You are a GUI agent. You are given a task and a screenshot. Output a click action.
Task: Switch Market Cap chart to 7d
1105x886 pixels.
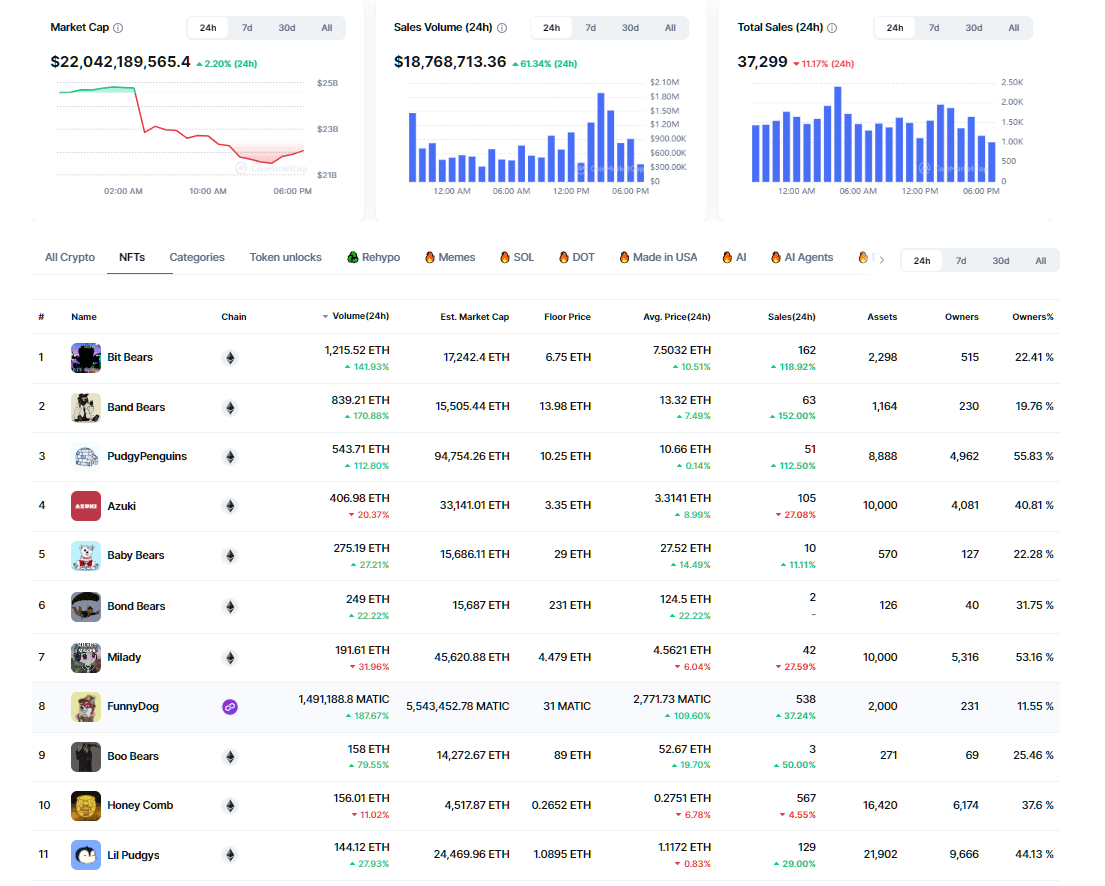247,28
